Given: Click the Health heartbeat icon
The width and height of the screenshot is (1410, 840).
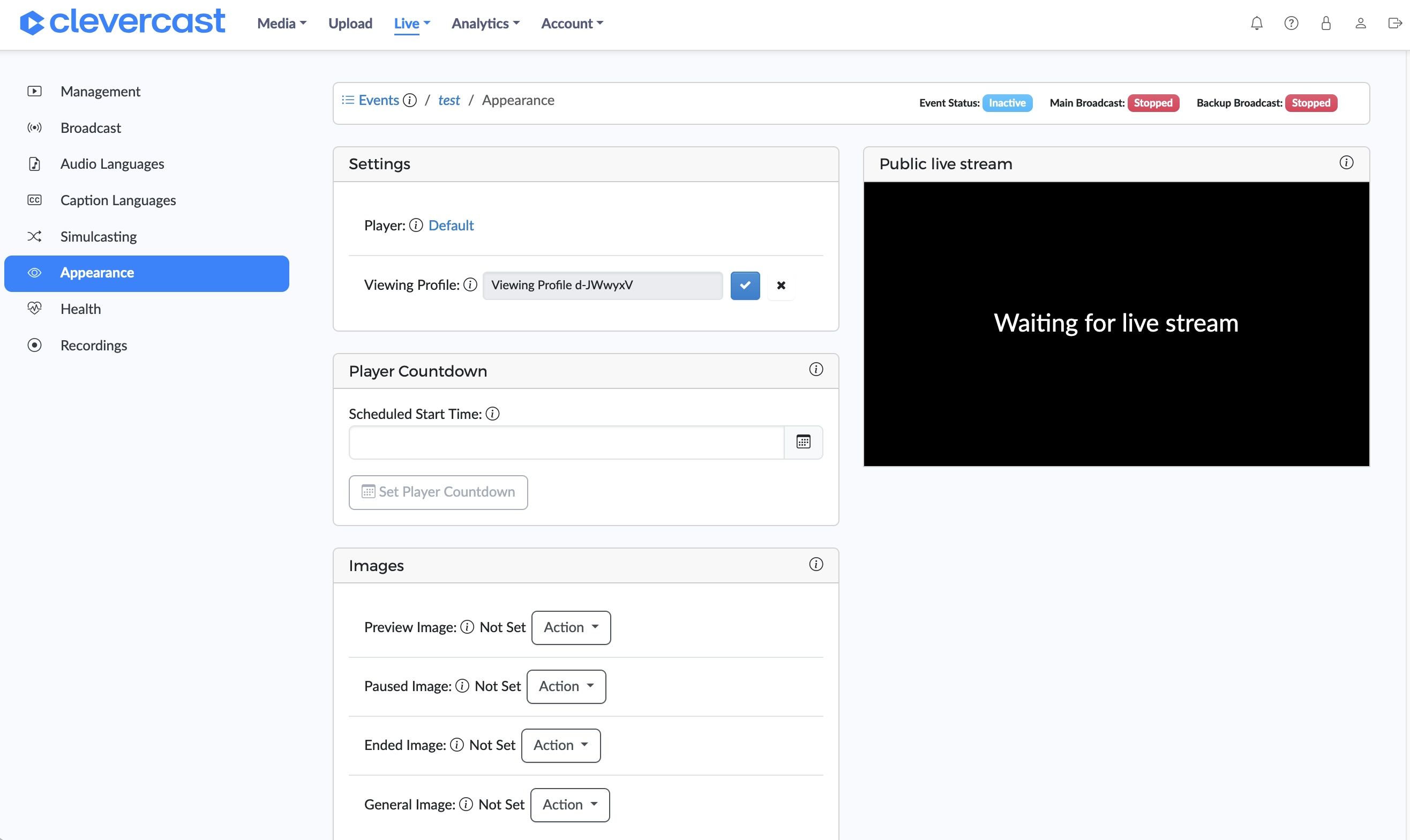Looking at the screenshot, I should coord(34,309).
